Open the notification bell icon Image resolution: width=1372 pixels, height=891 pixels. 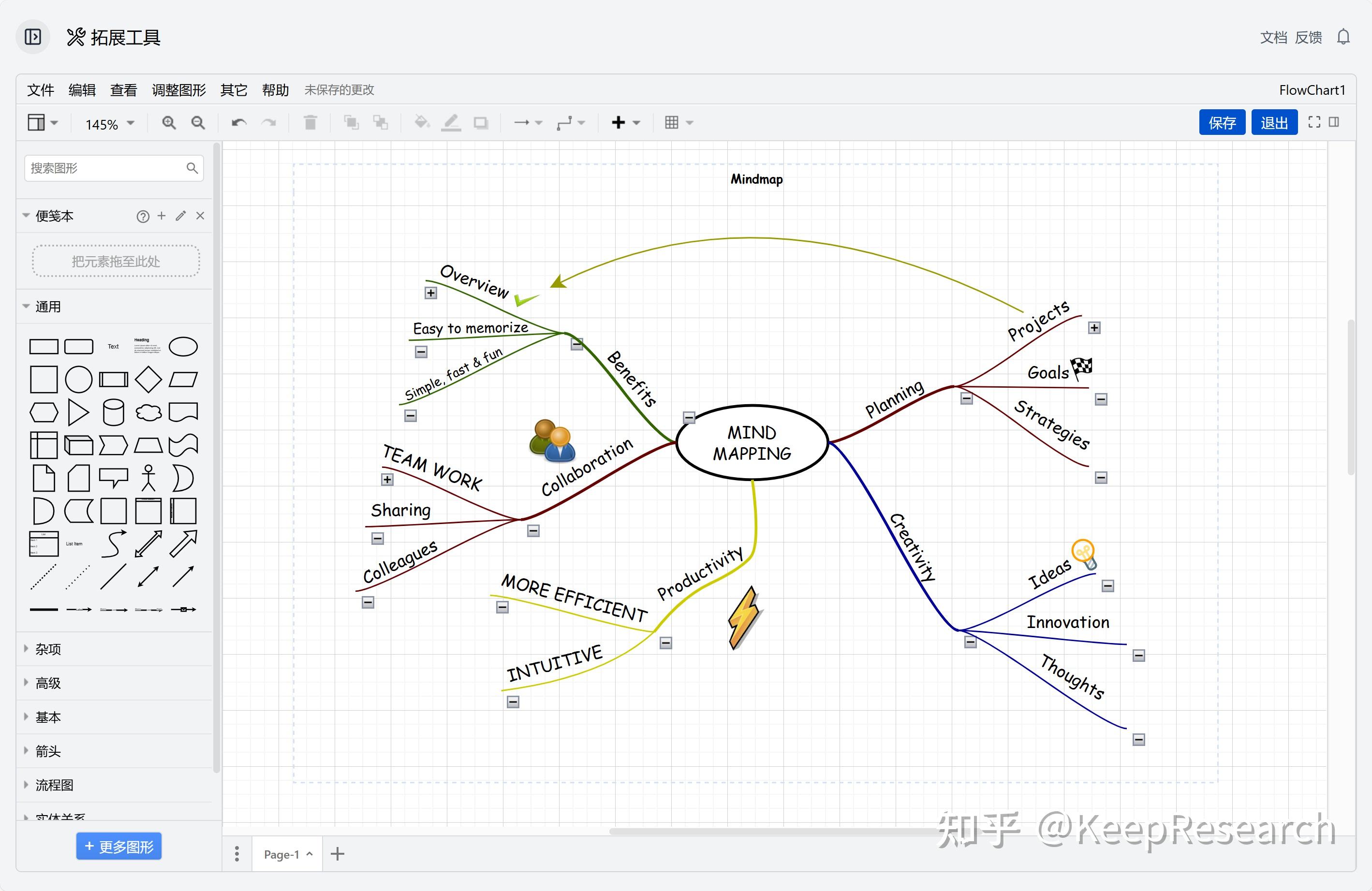click(1343, 36)
